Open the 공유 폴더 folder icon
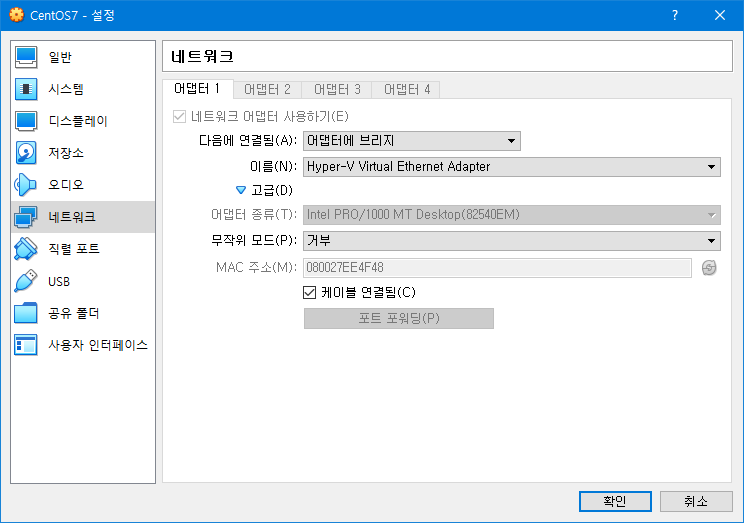The height and width of the screenshot is (523, 744). 26,313
